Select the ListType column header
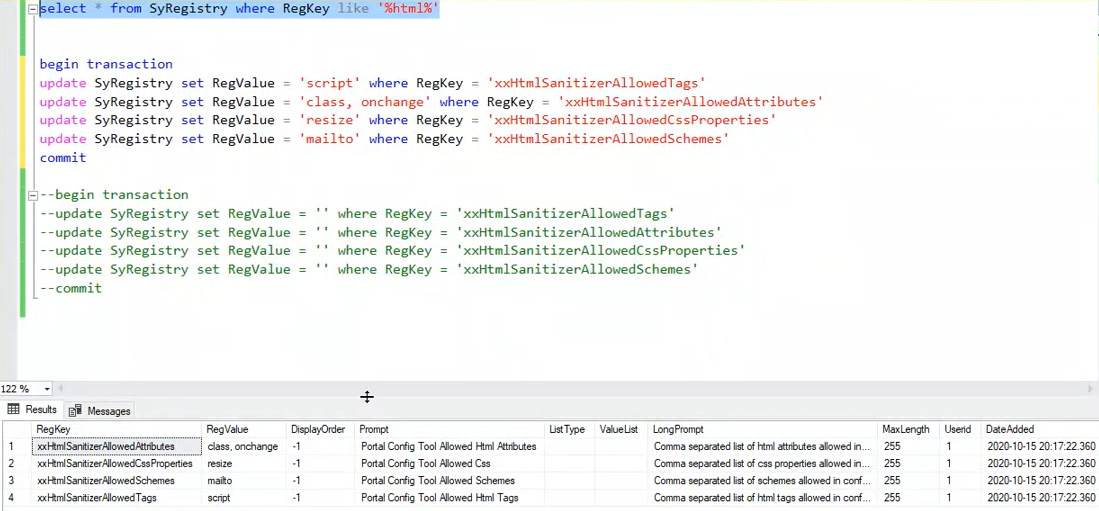Viewport: 1099px width, 511px height. 570,429
